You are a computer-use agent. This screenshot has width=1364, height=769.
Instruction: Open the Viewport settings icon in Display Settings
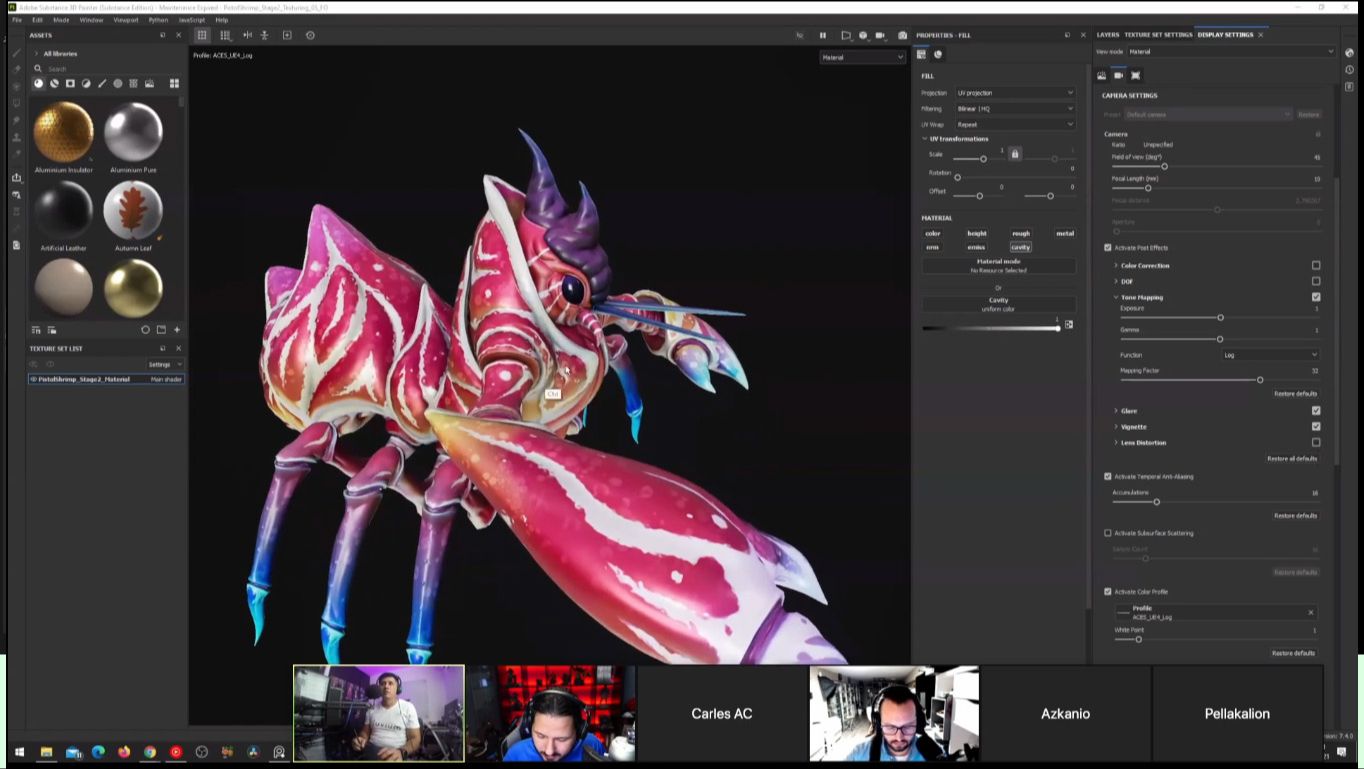tap(1135, 75)
